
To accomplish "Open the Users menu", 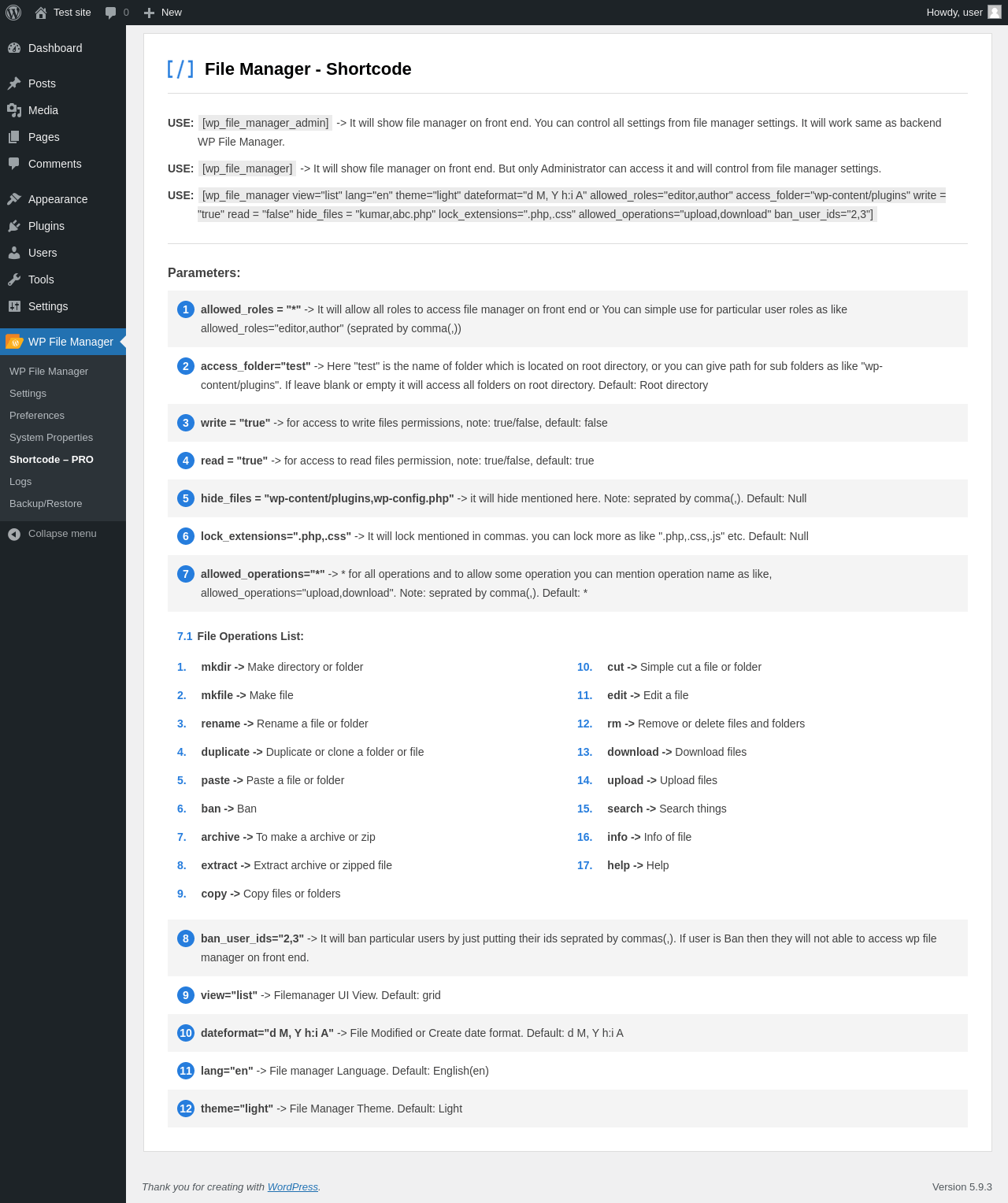I will pos(43,253).
